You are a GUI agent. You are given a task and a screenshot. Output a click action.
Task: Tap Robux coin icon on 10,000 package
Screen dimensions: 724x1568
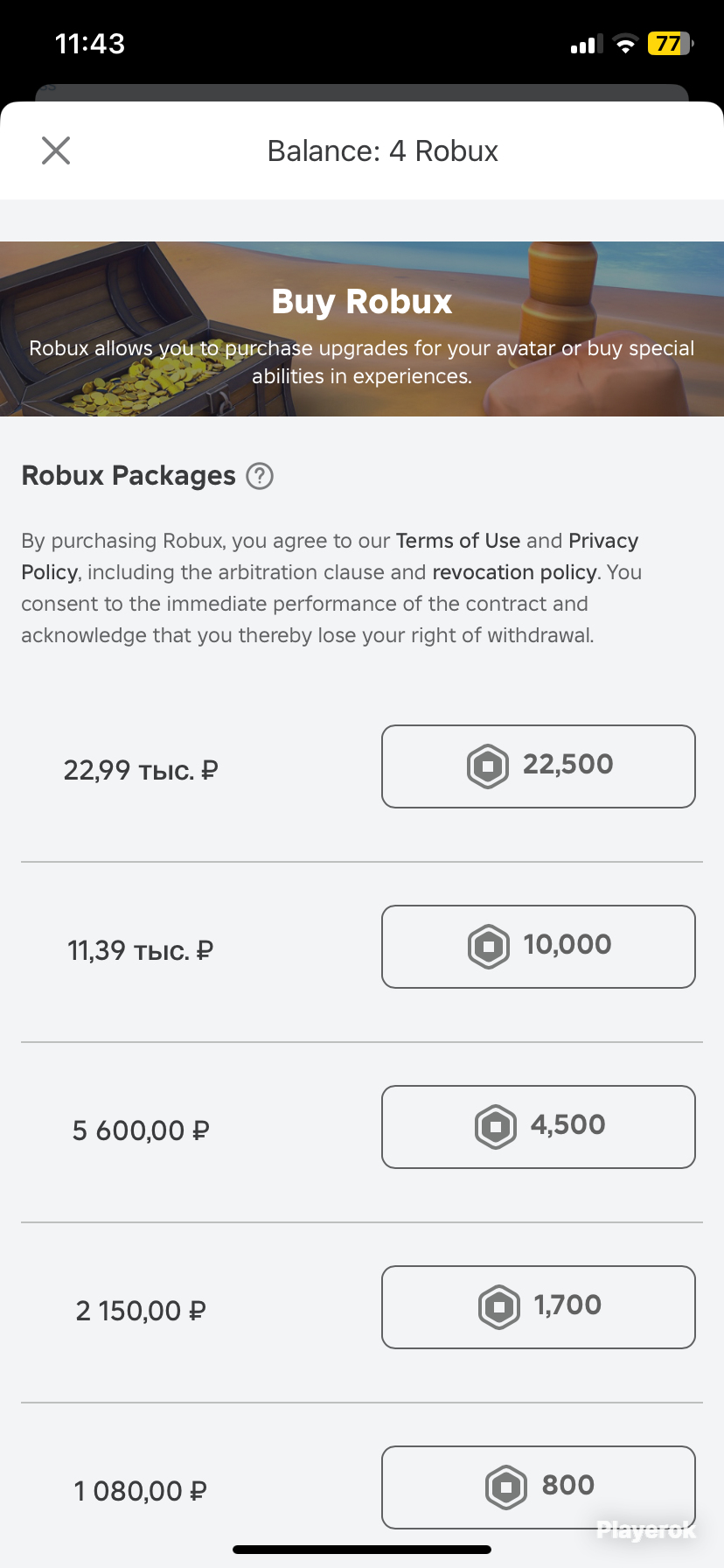click(x=489, y=947)
